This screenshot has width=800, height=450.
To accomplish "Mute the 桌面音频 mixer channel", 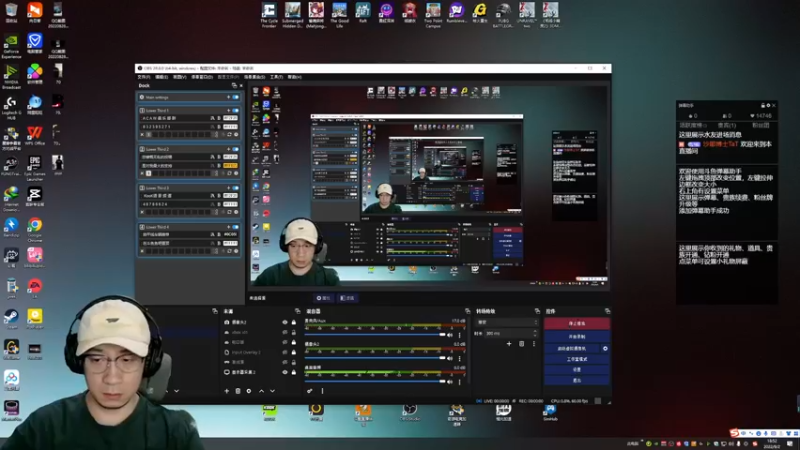I will coord(449,382).
